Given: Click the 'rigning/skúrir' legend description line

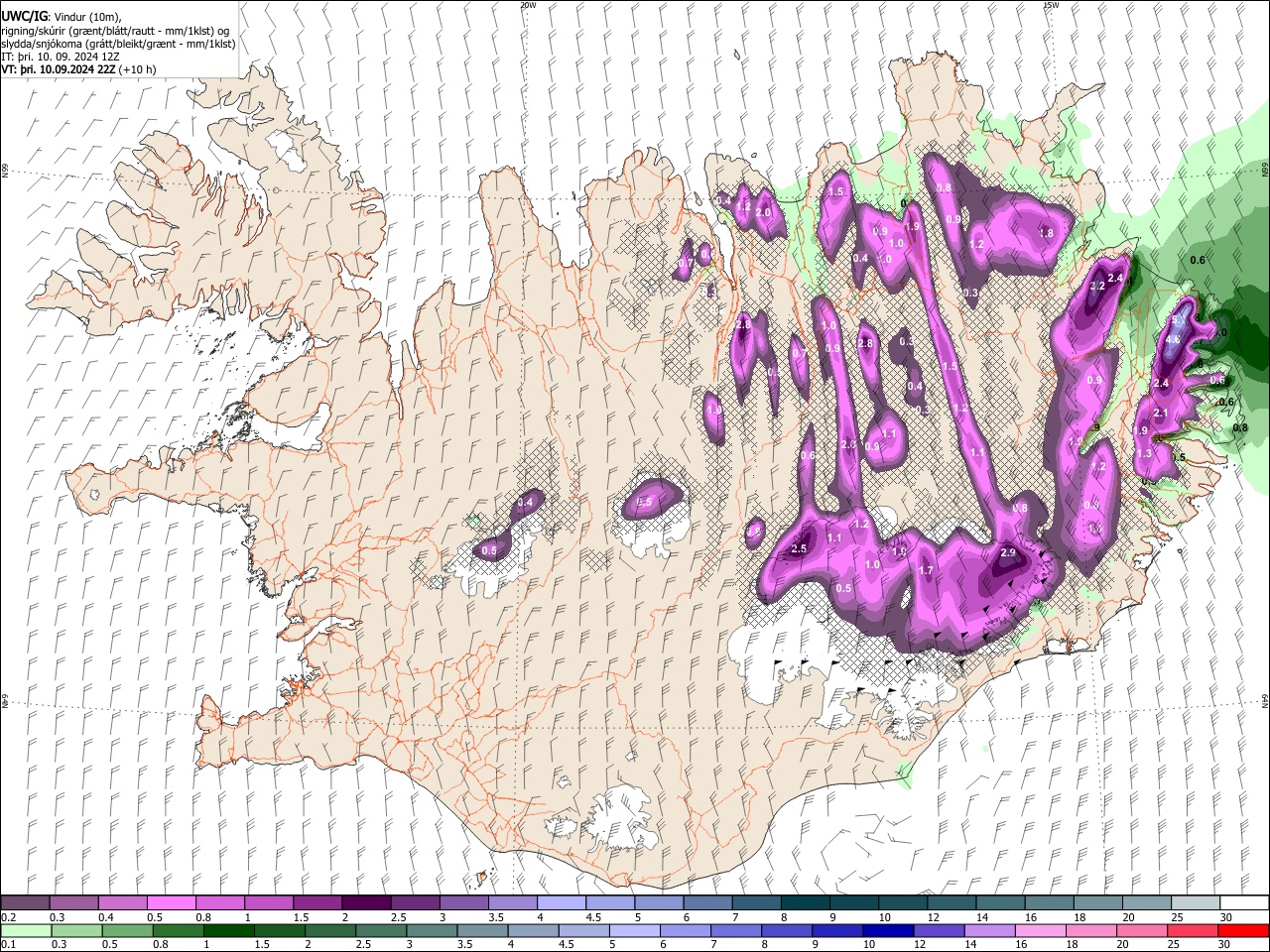Looking at the screenshot, I should click(x=115, y=31).
